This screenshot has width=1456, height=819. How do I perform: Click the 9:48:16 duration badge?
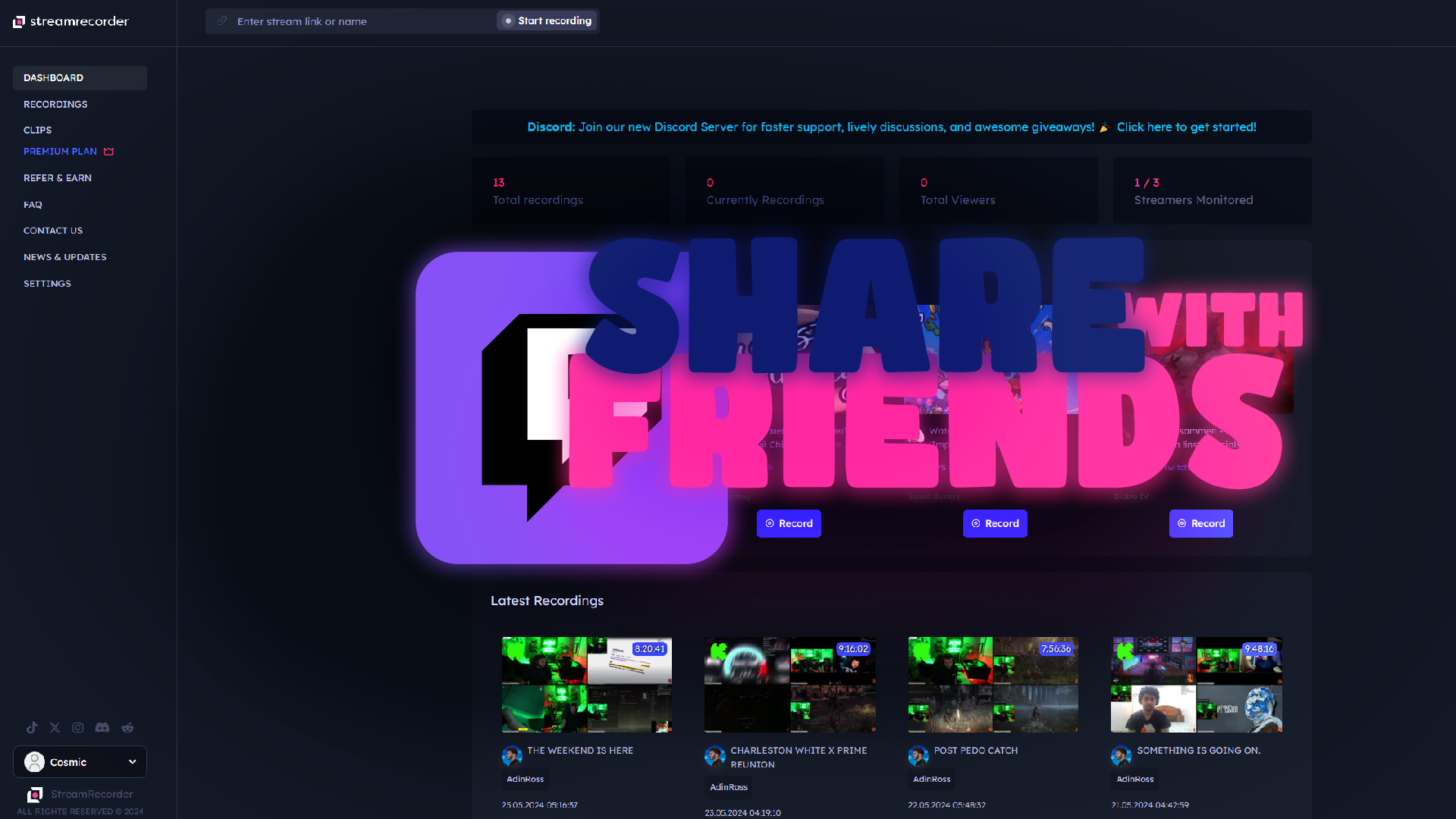pos(1260,649)
